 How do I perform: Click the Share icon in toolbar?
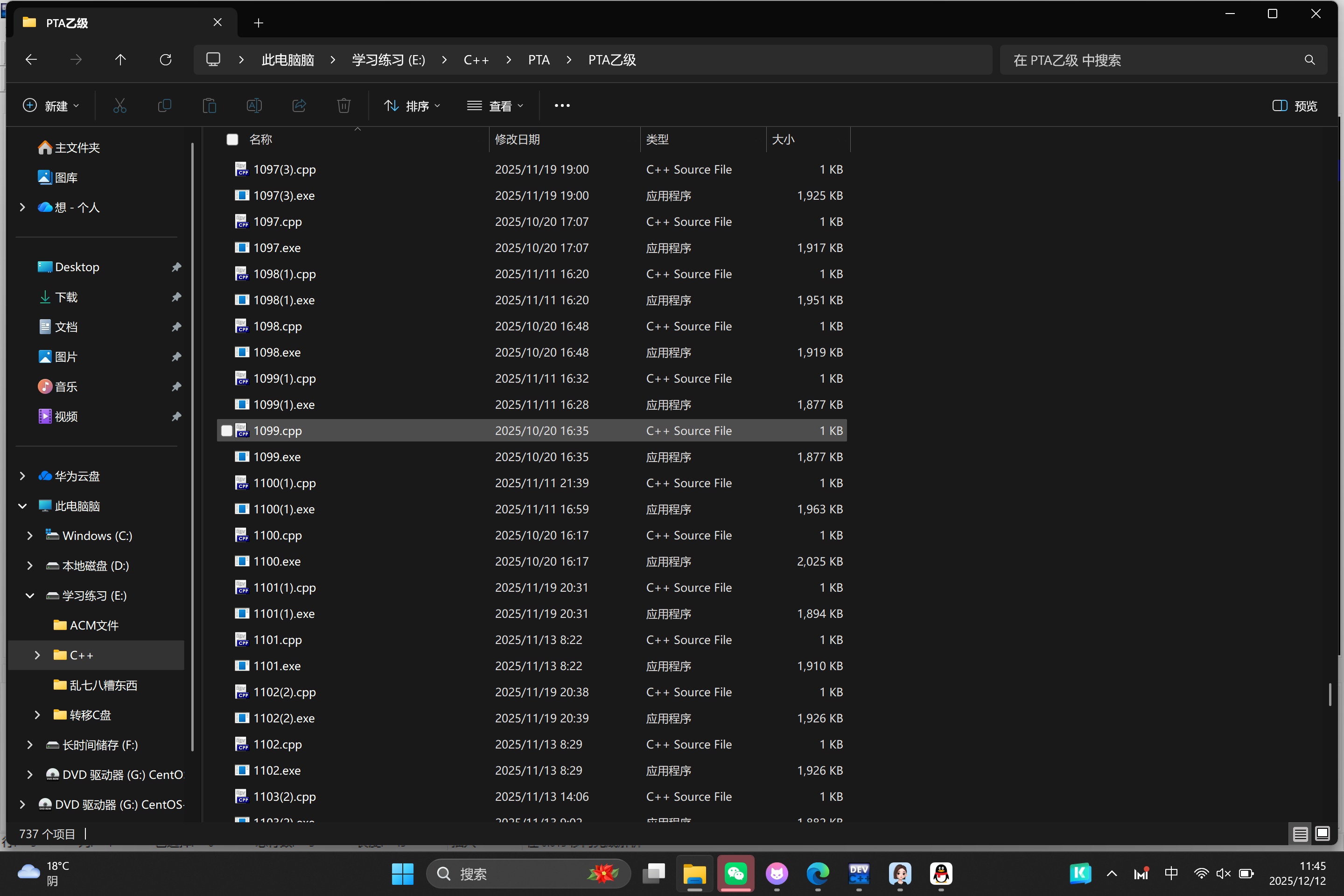[x=299, y=106]
